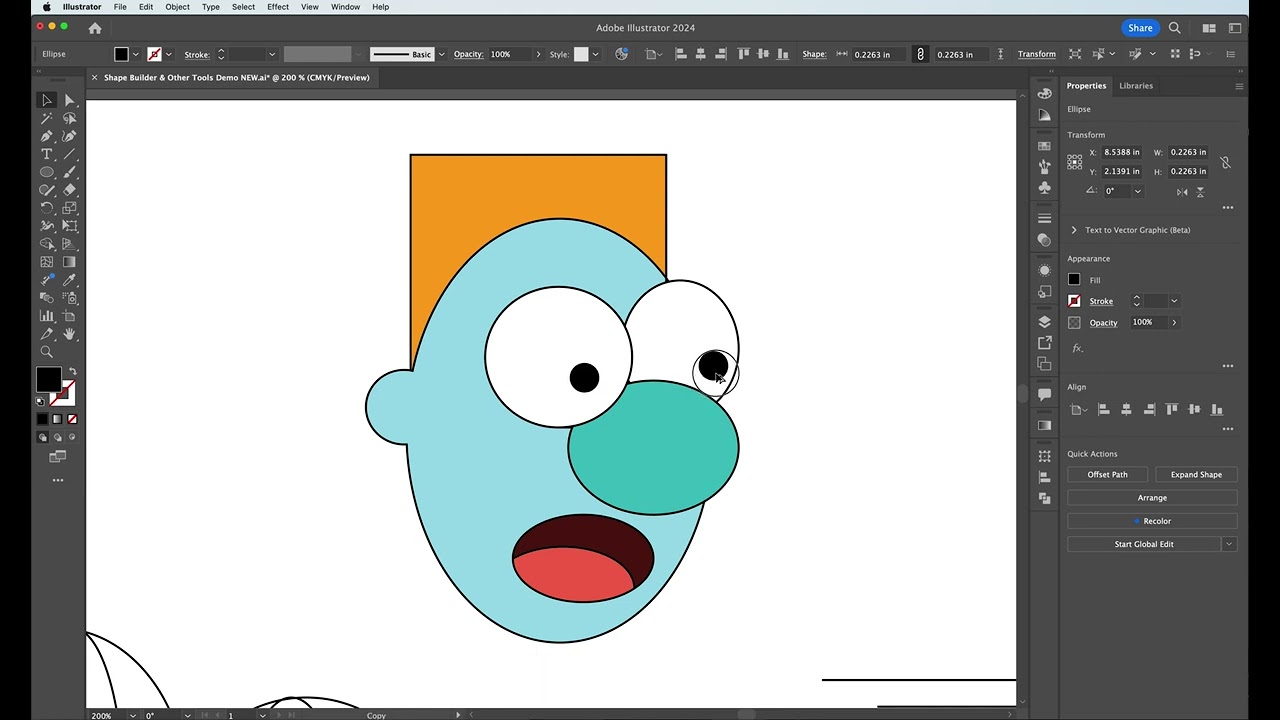Select the Column Graph tool

tap(47, 316)
